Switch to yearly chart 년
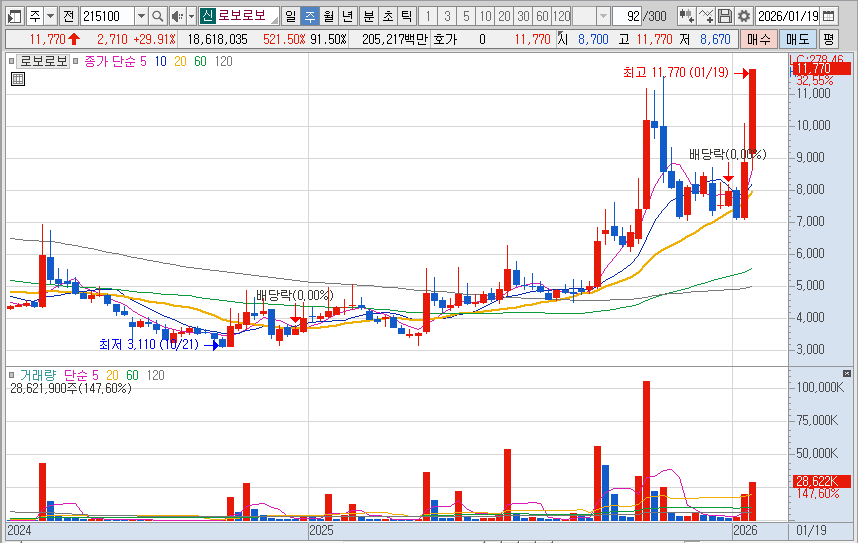 coord(347,16)
